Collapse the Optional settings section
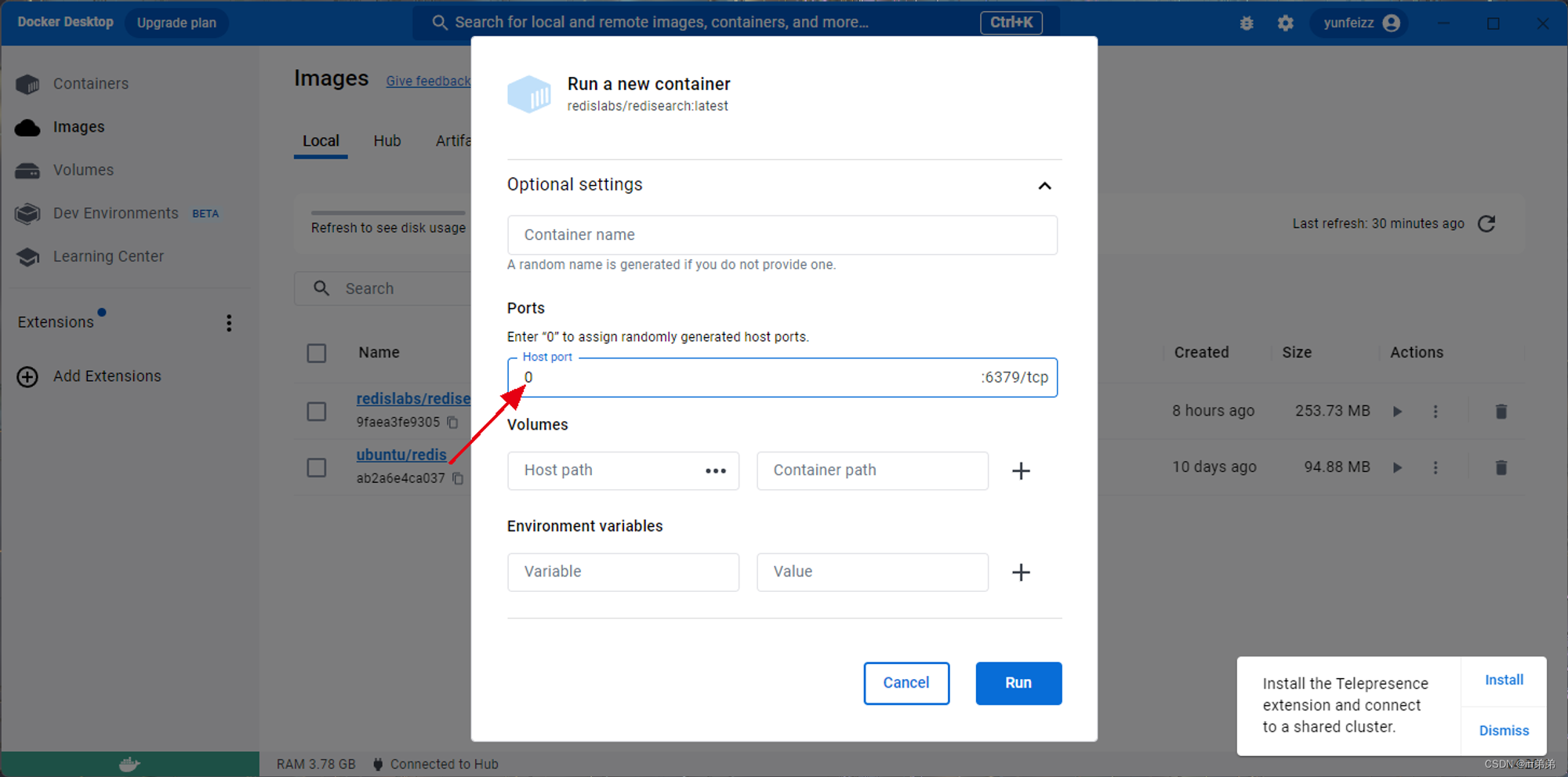This screenshot has width=1568, height=777. (x=1044, y=186)
